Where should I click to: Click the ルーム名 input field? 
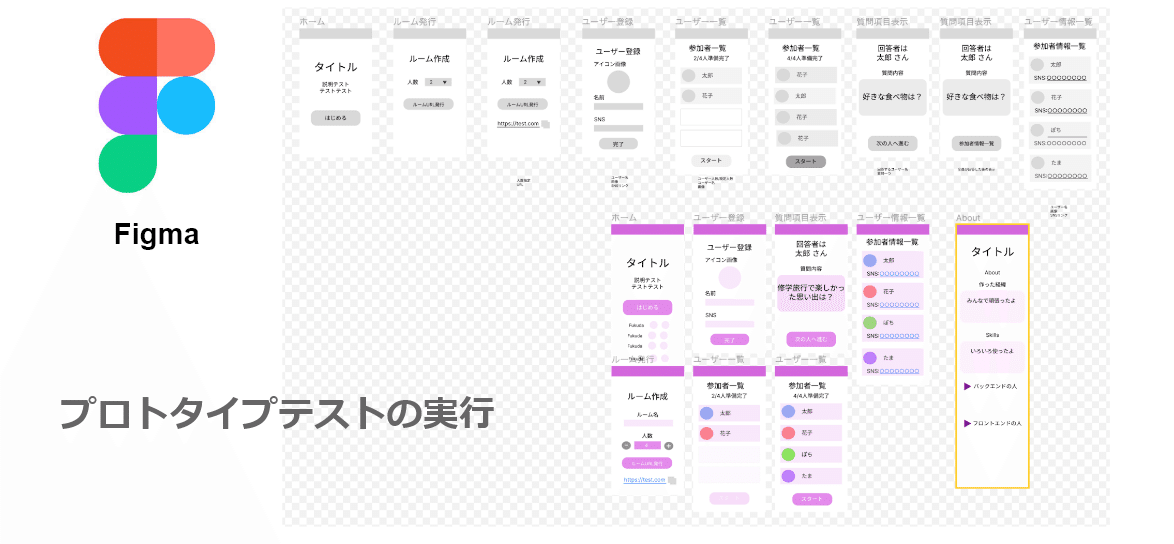click(x=648, y=424)
